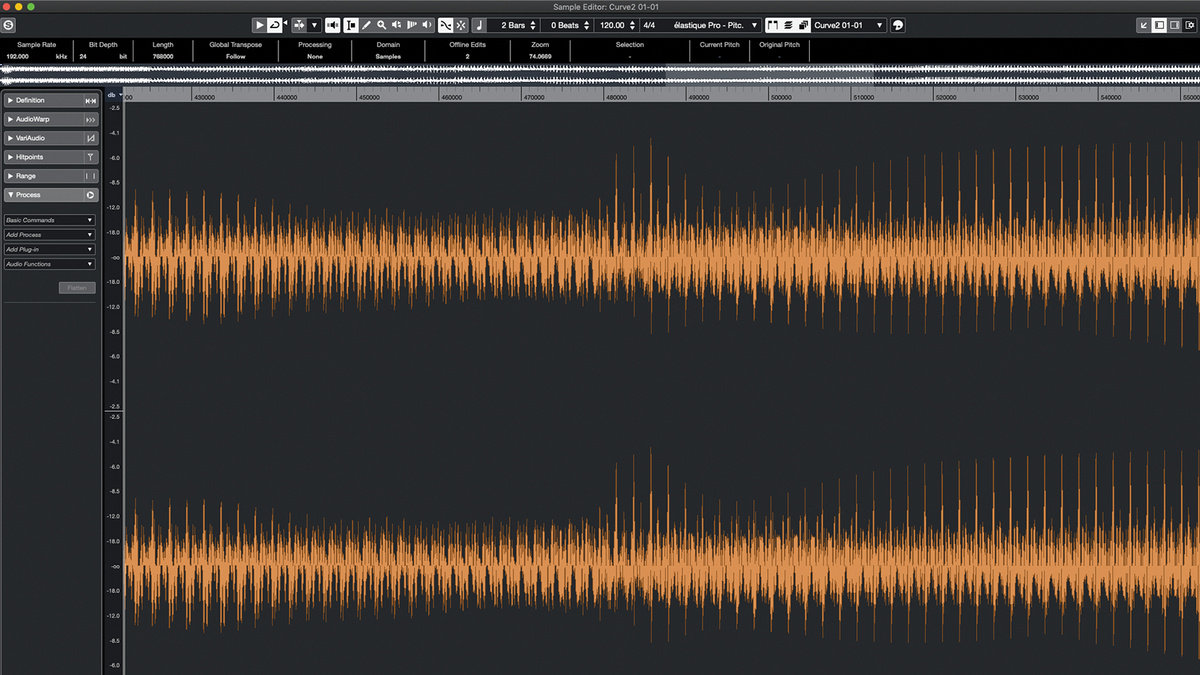The height and width of the screenshot is (675, 1200).
Task: Select the Play tool in the toolbar
Action: pyautogui.click(x=396, y=25)
